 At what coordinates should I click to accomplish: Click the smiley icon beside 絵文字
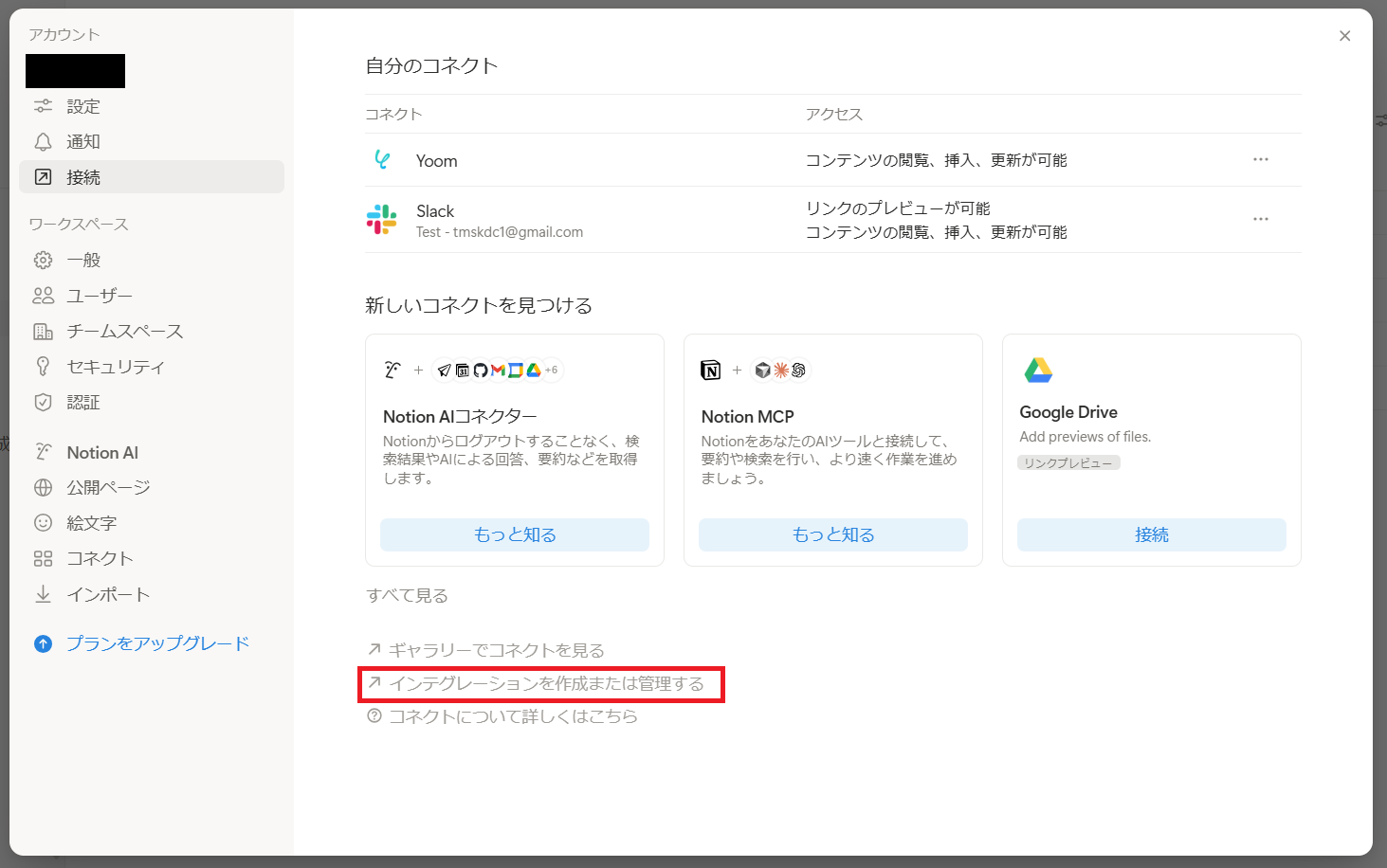(x=43, y=523)
